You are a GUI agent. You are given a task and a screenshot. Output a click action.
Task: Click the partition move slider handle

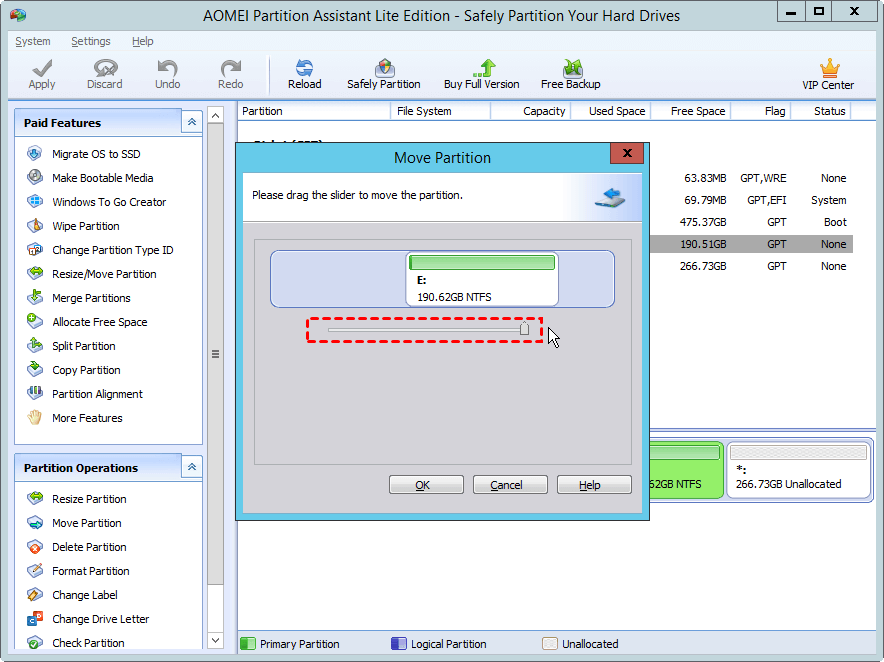[524, 329]
